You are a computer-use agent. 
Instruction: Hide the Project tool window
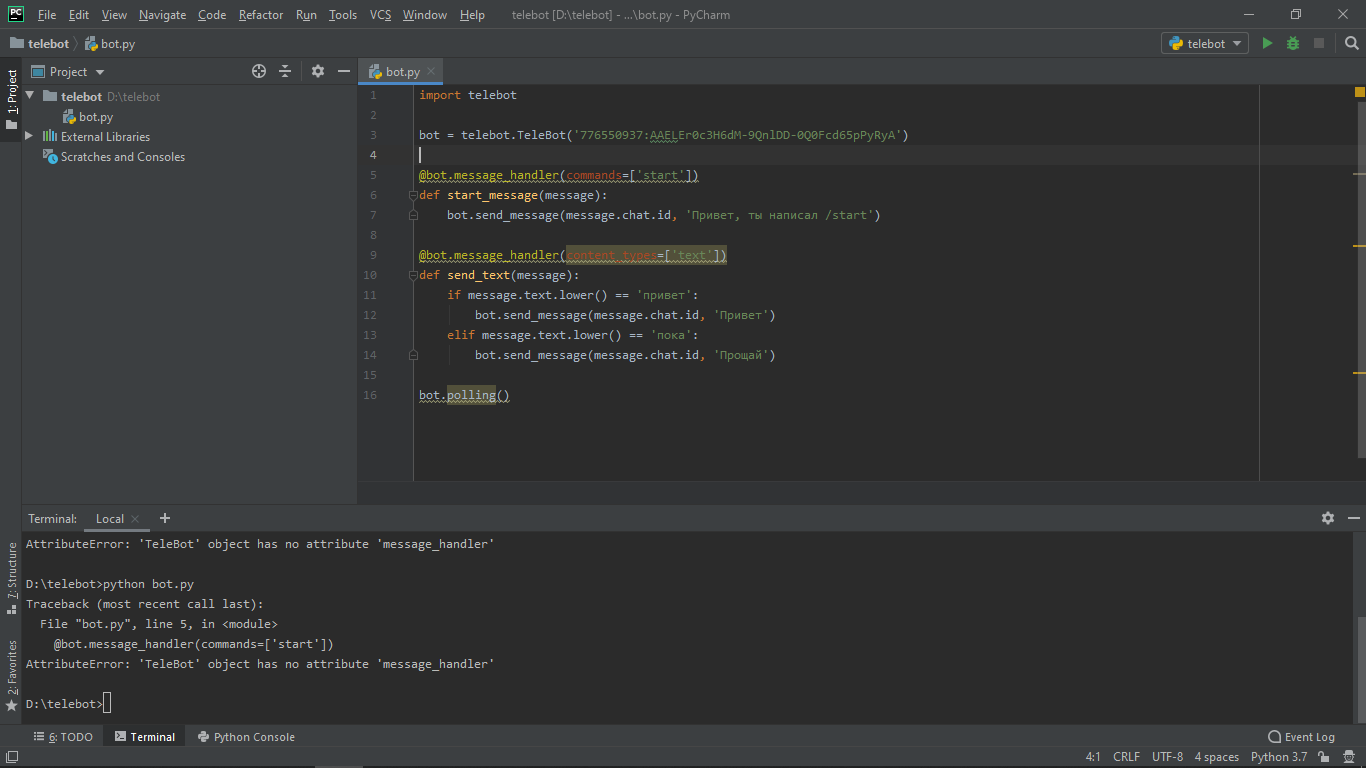[x=344, y=71]
